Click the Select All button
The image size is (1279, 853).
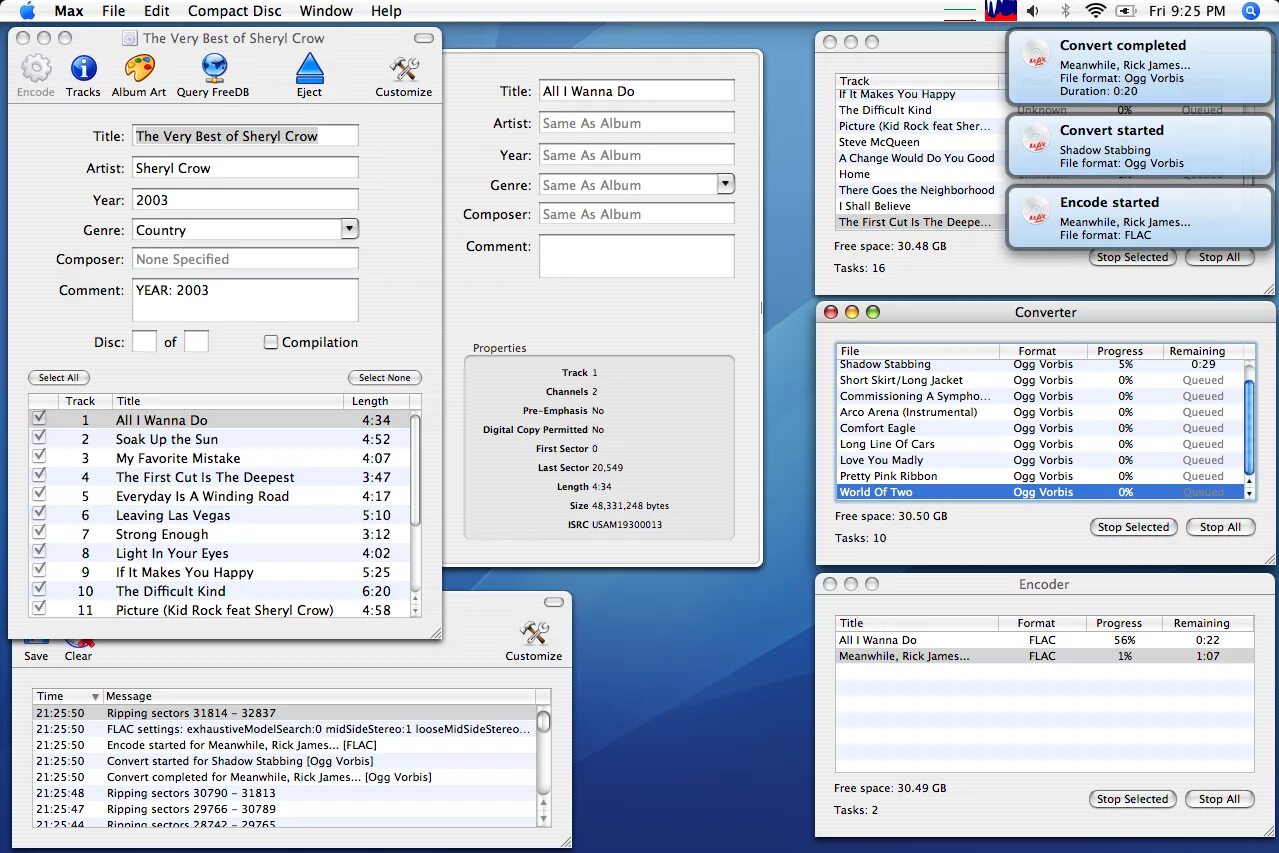pyautogui.click(x=59, y=377)
